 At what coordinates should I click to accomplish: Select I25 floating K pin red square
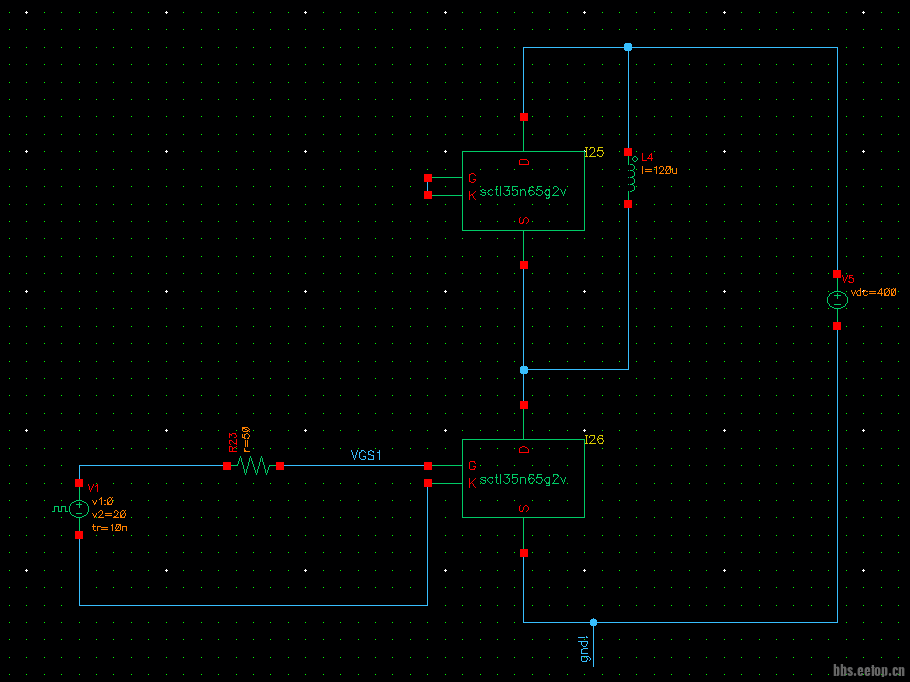[428, 195]
